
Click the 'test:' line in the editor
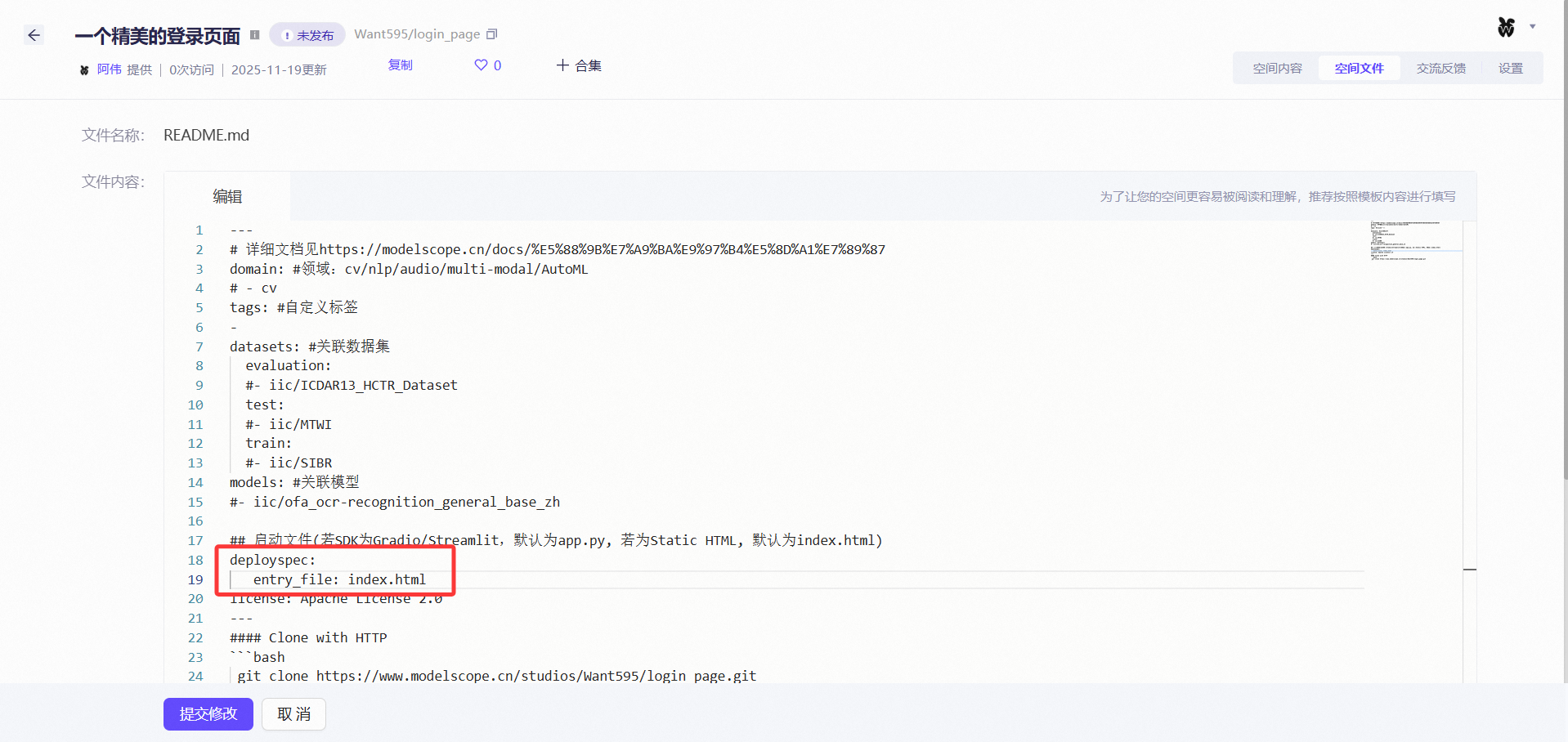(x=265, y=405)
